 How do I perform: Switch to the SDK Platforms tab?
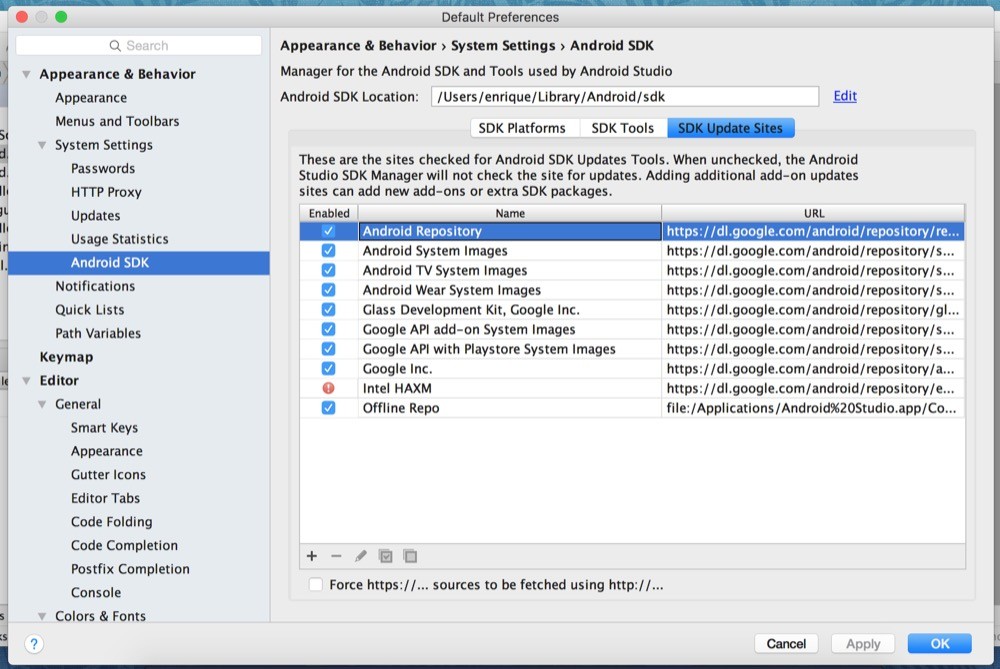(523, 127)
